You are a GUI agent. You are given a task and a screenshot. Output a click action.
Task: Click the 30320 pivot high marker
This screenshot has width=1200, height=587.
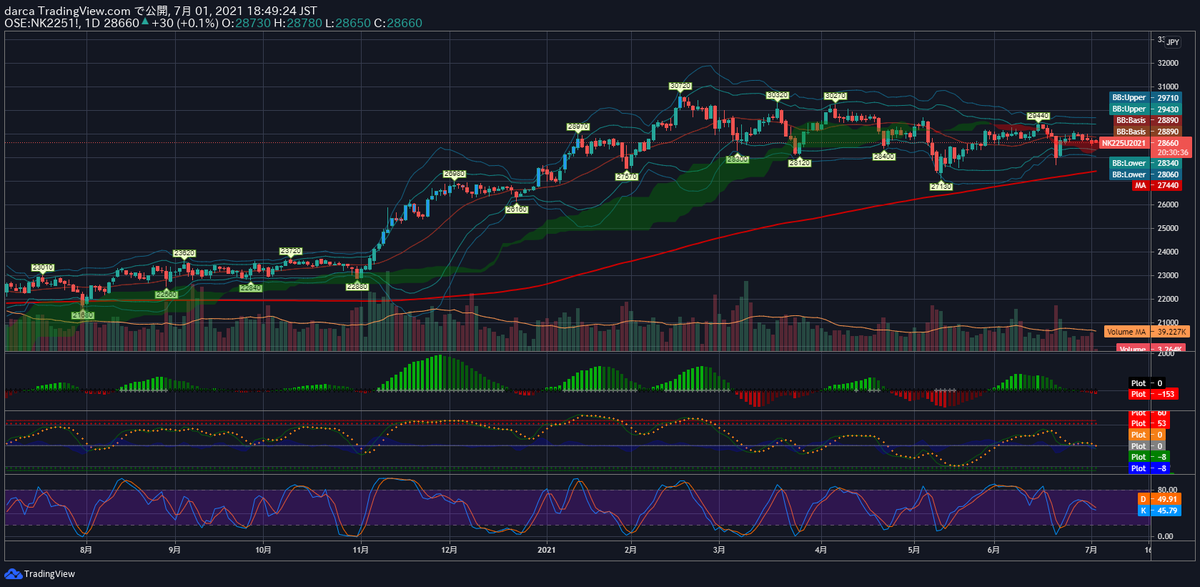[x=778, y=95]
